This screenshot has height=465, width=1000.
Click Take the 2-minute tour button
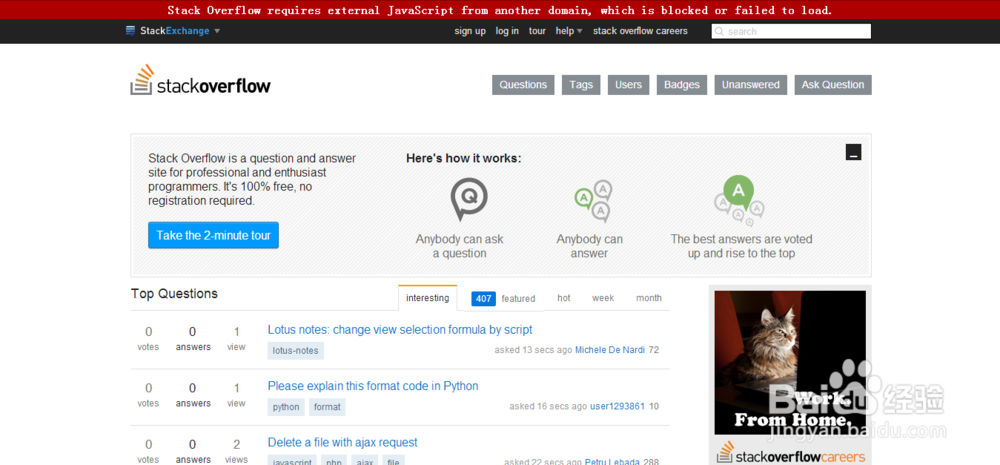213,235
